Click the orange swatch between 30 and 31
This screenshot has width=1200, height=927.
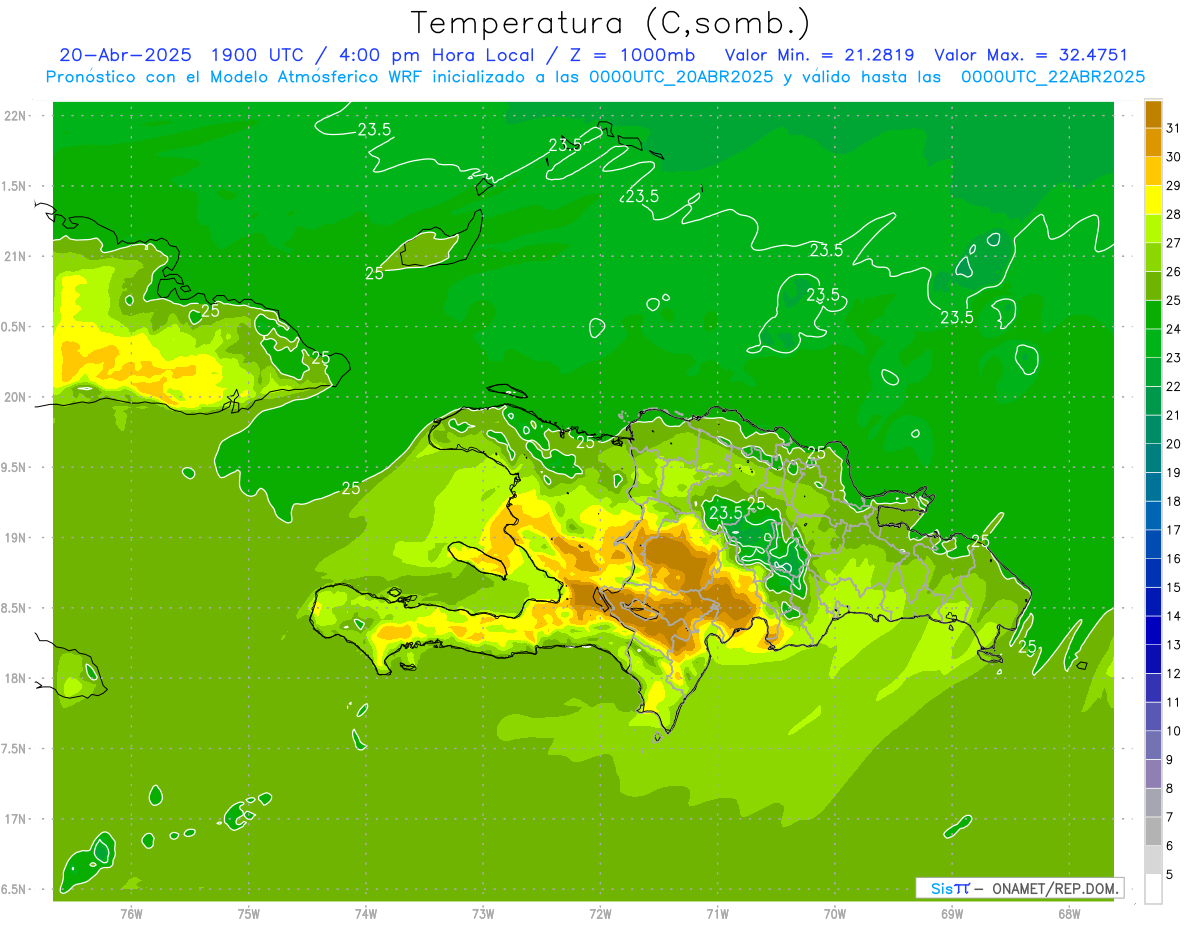[1153, 142]
